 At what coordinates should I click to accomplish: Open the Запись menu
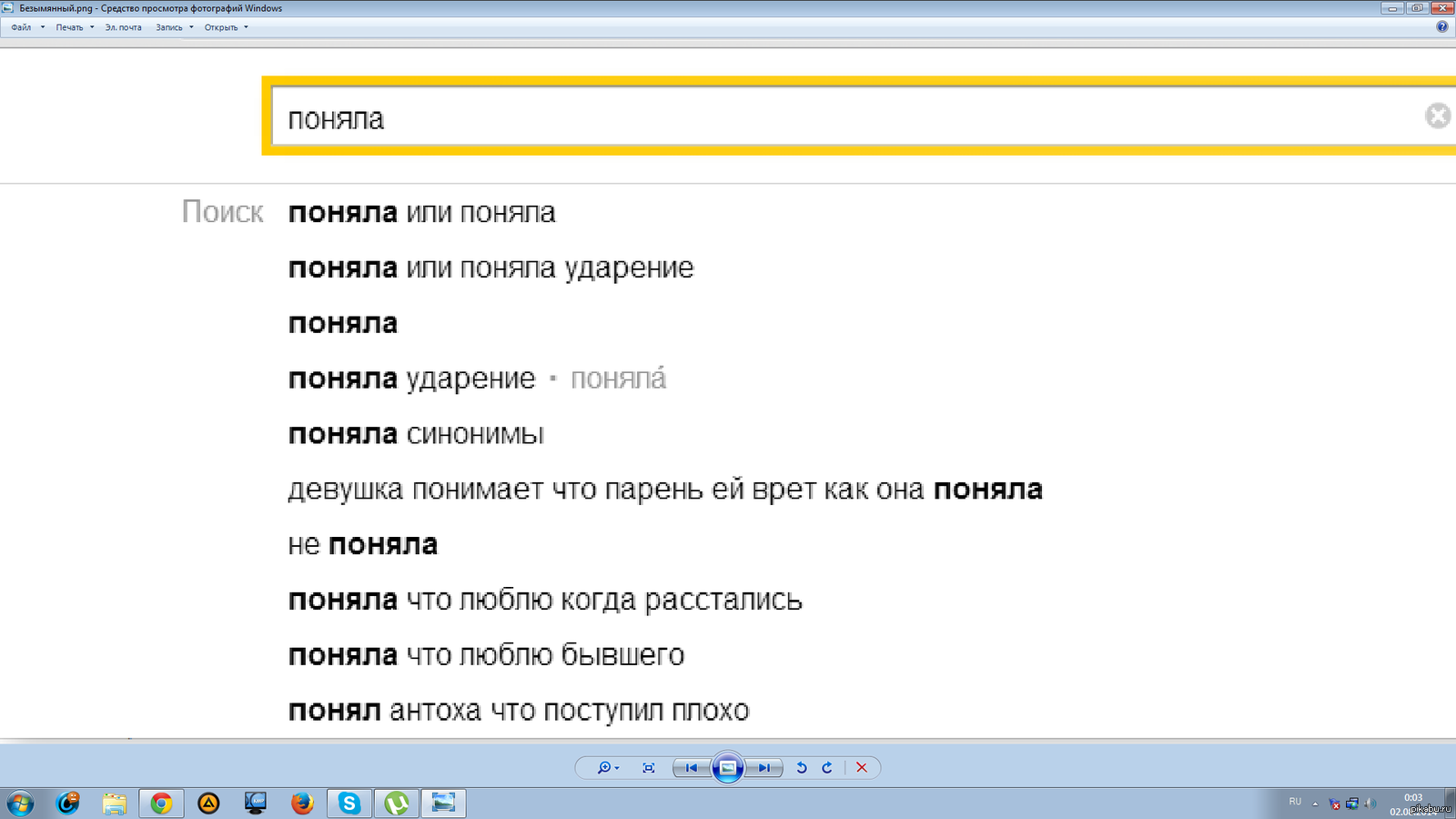(175, 27)
